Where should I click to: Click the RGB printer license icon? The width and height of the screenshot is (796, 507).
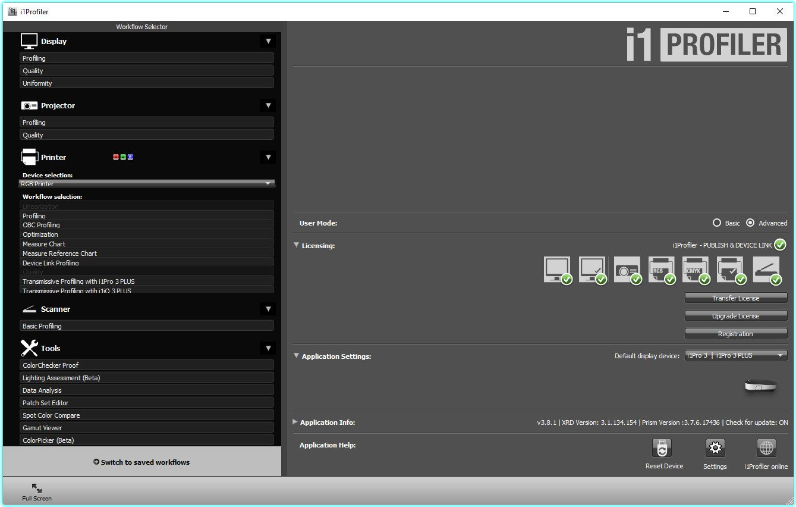pos(661,270)
